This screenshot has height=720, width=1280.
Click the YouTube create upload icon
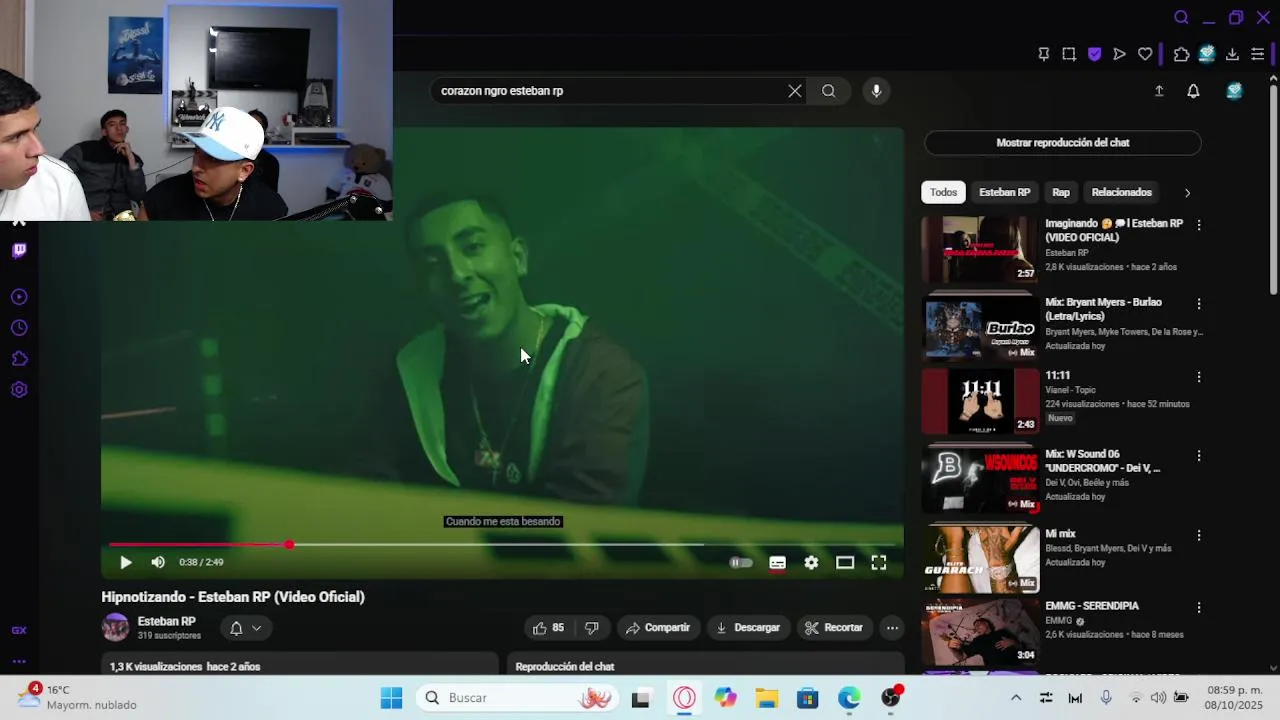pyautogui.click(x=1159, y=91)
